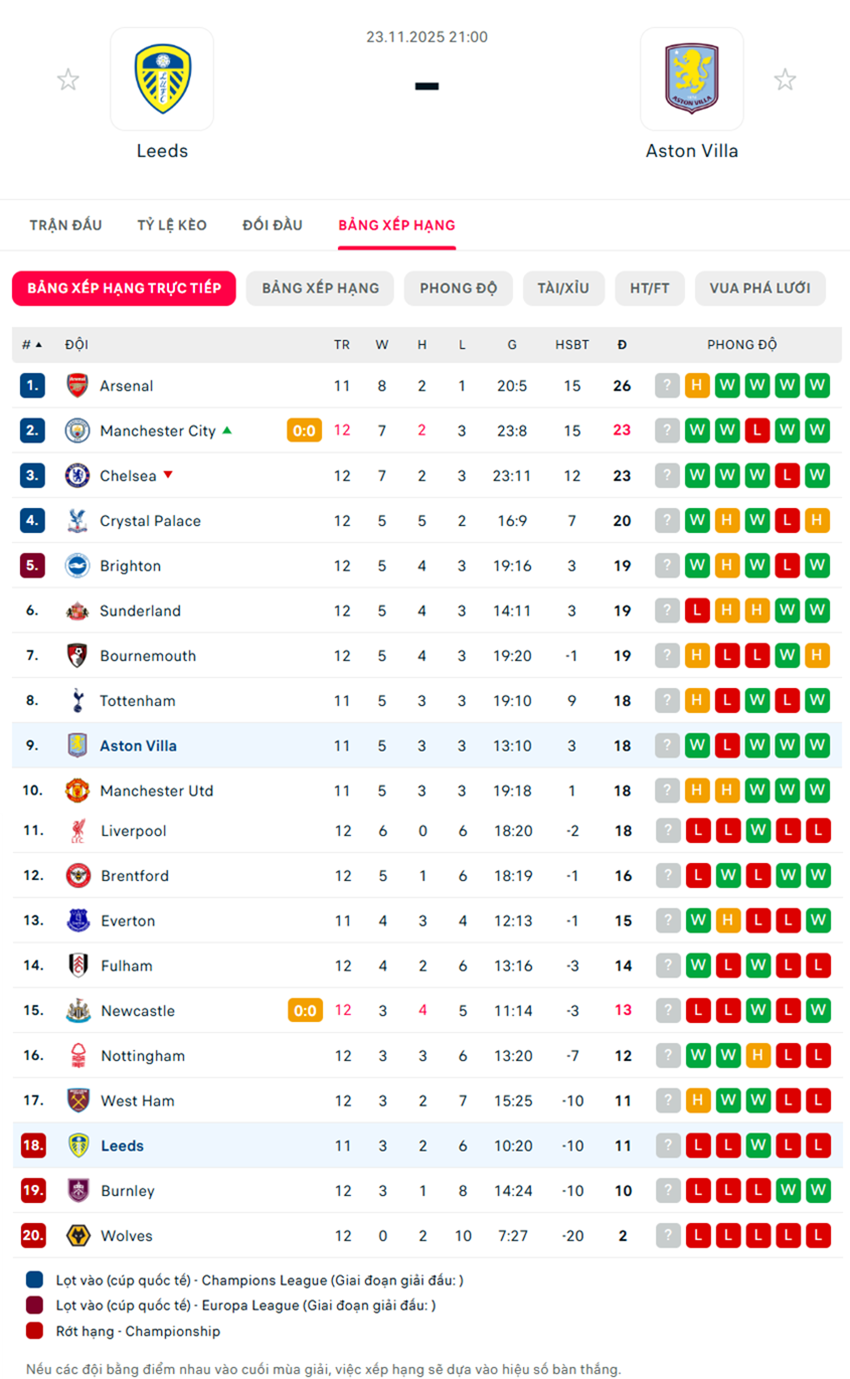Open the Manchester City team link
The width and height of the screenshot is (850, 1379).
coord(158,431)
